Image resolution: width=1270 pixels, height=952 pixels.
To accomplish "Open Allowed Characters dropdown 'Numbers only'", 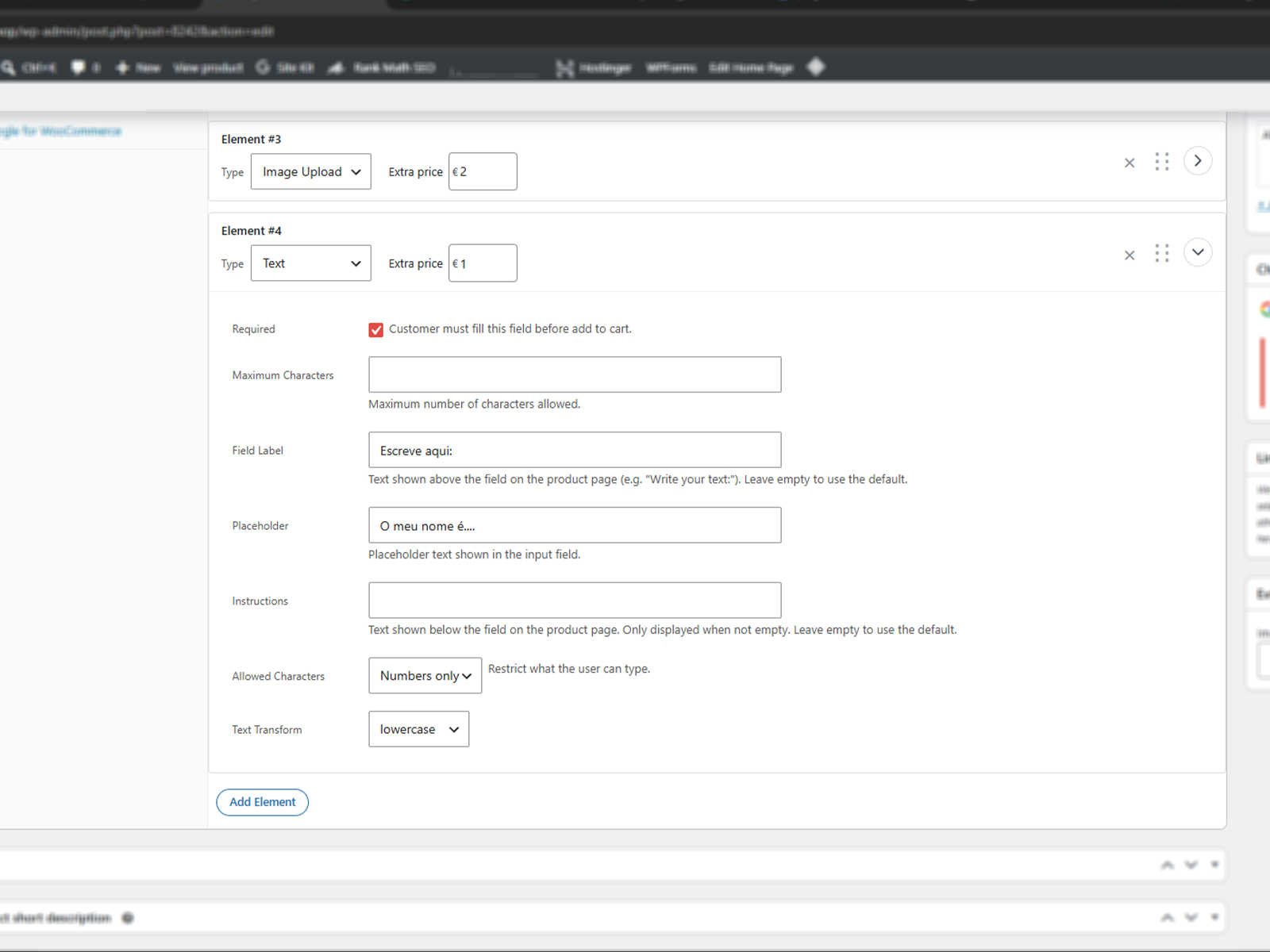I will [x=425, y=675].
